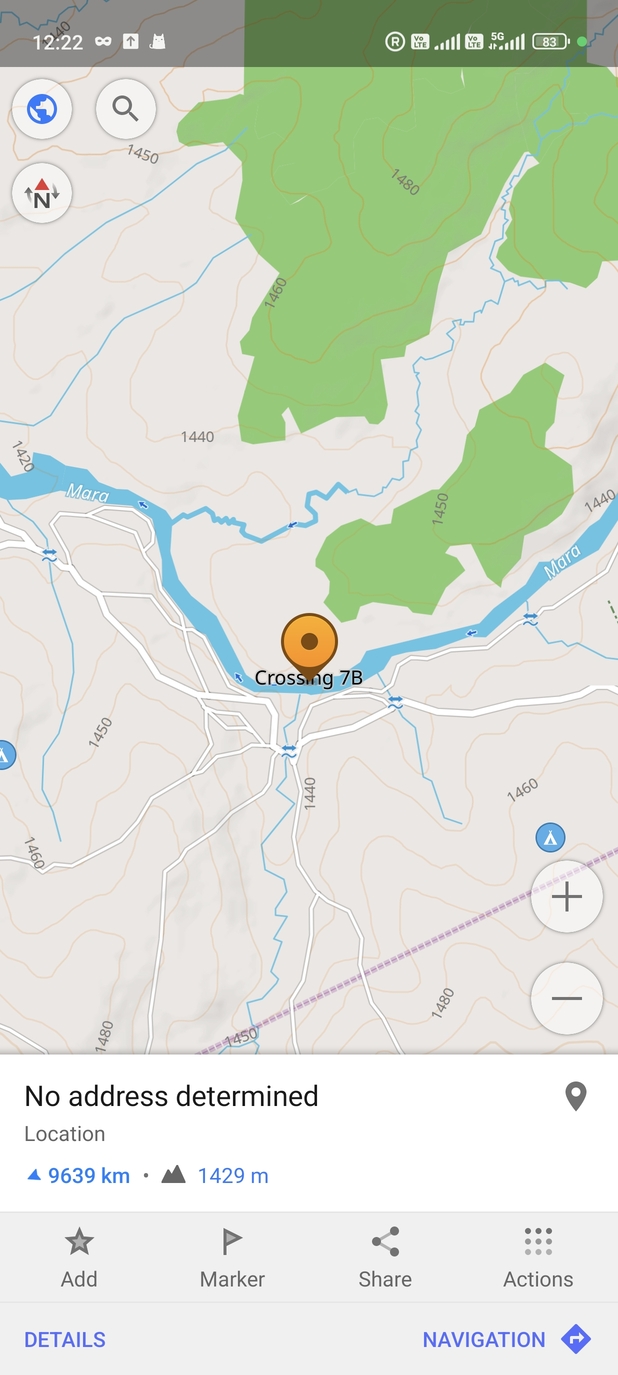Start NAVIGATION to this point
This screenshot has width=618, height=1375.
pyautogui.click(x=507, y=1339)
